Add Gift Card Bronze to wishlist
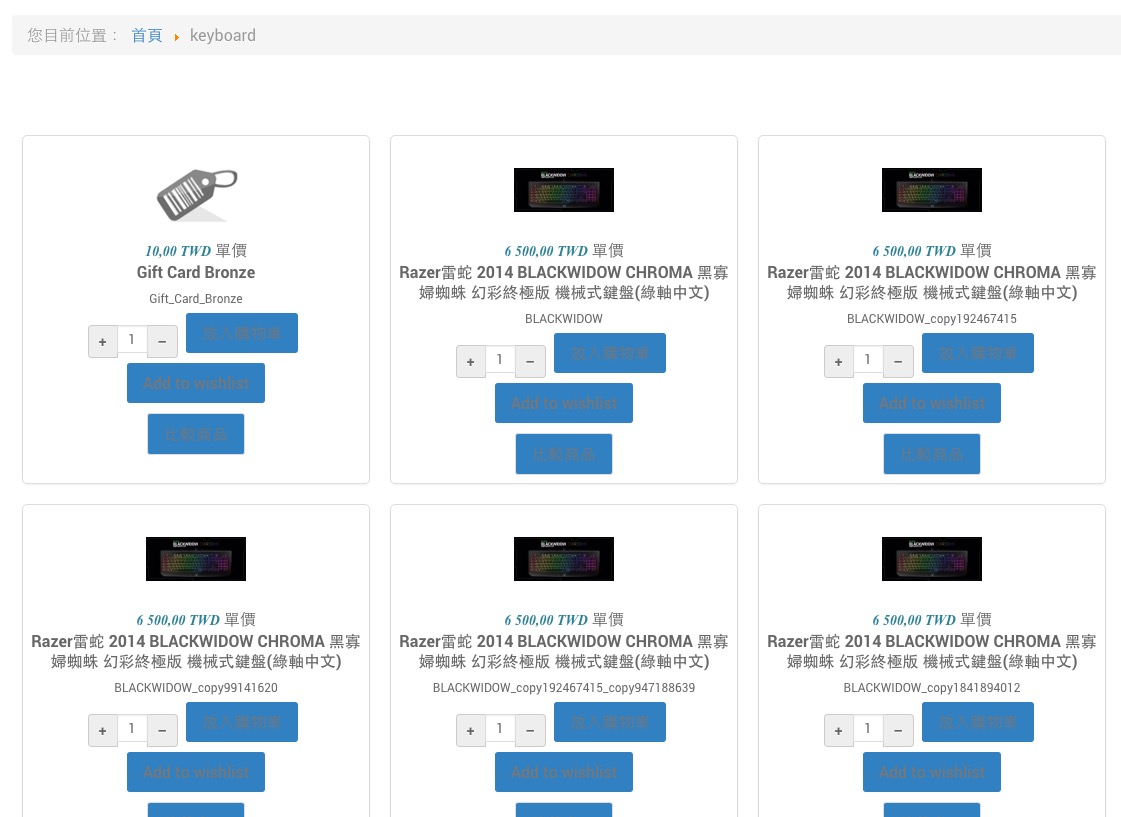The image size is (1121, 817). (196, 383)
